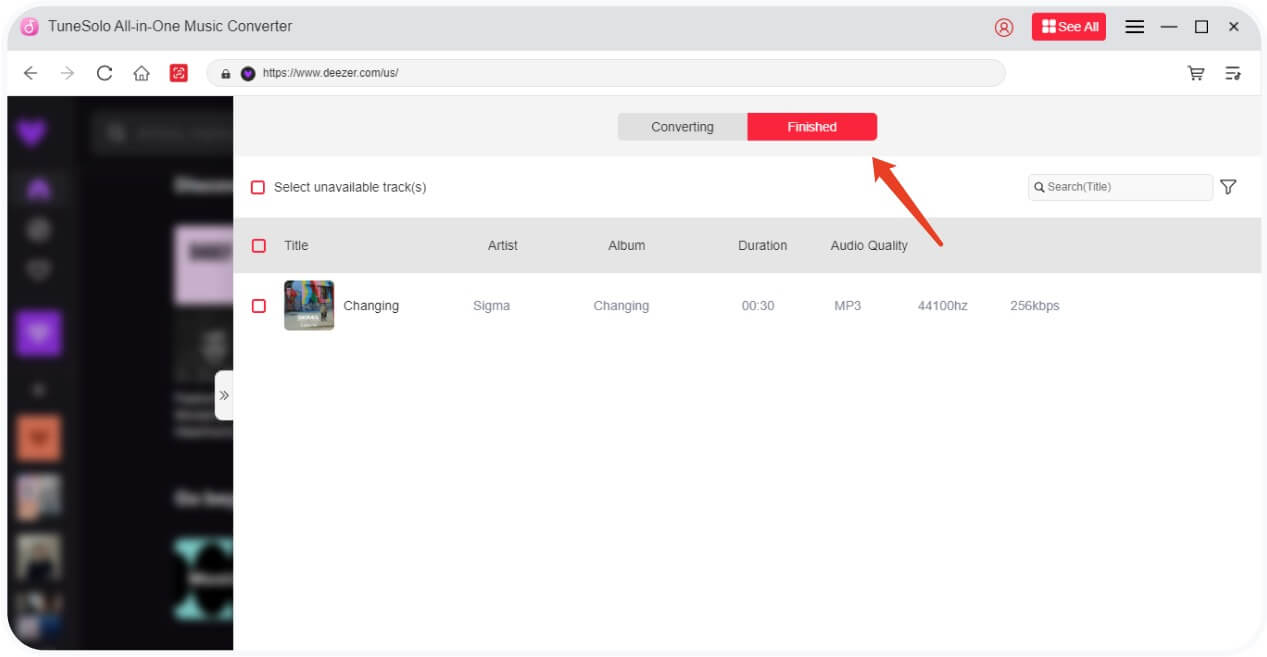
Task: Click the Changing track title
Action: click(x=371, y=306)
